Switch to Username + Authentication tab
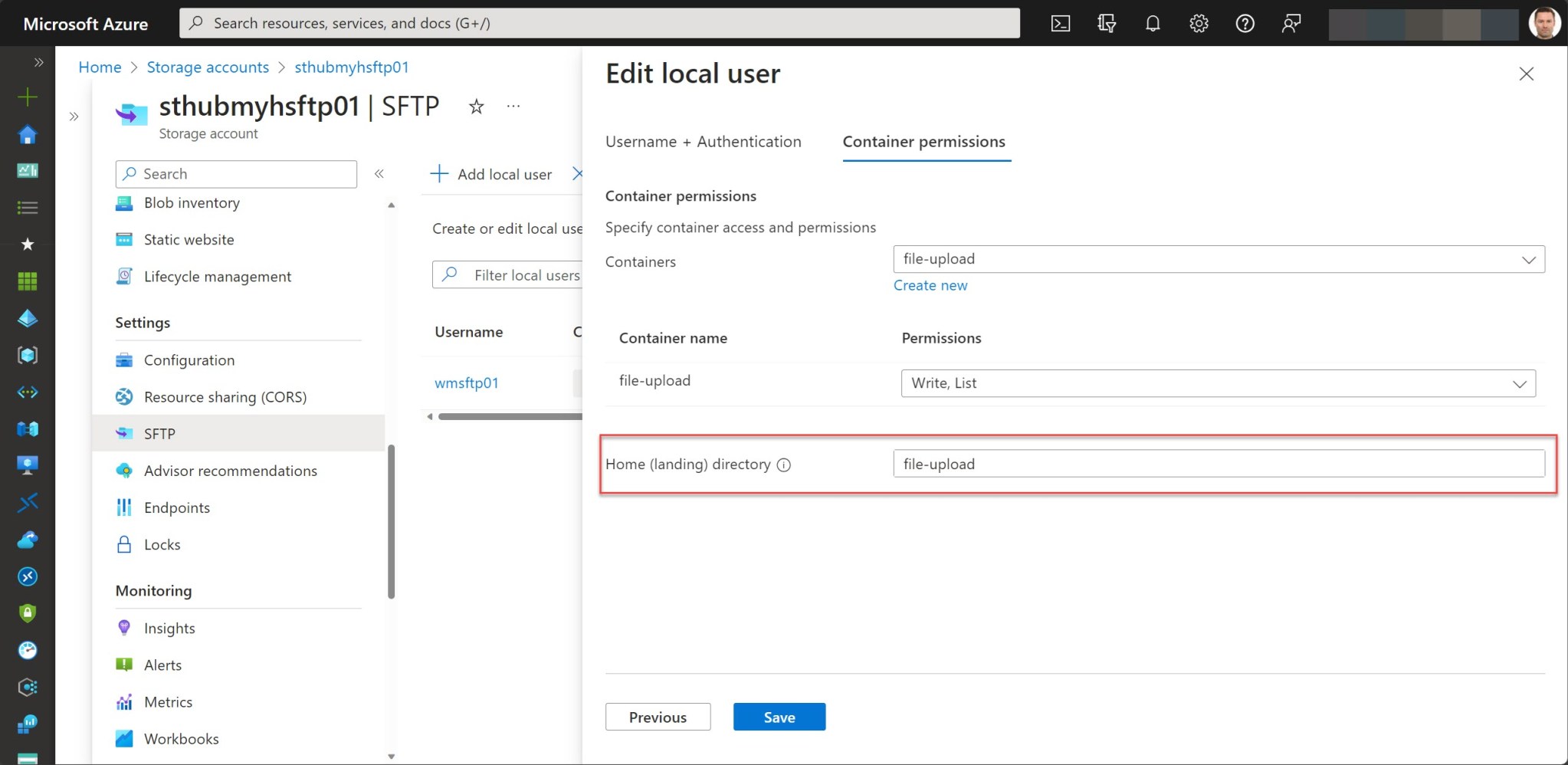The height and width of the screenshot is (765, 1568). [x=703, y=141]
